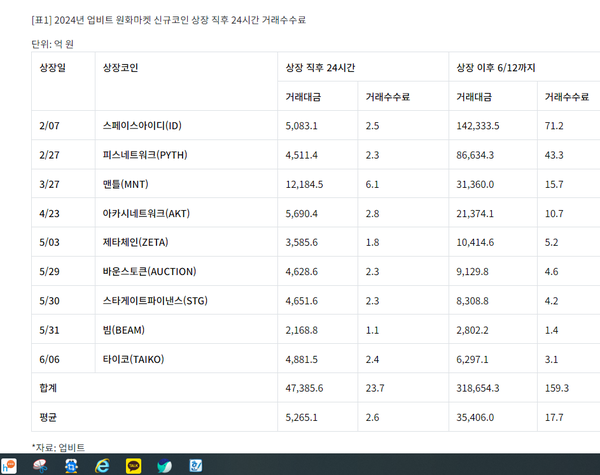The image size is (600, 475).
Task: Click the '거래수수료' subheader under 상장 이후 6/12까지
Action: 567,97
